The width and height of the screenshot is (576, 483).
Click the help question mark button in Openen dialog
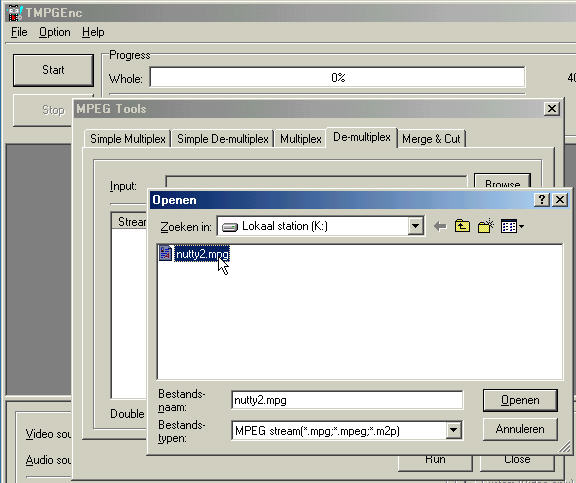(542, 200)
